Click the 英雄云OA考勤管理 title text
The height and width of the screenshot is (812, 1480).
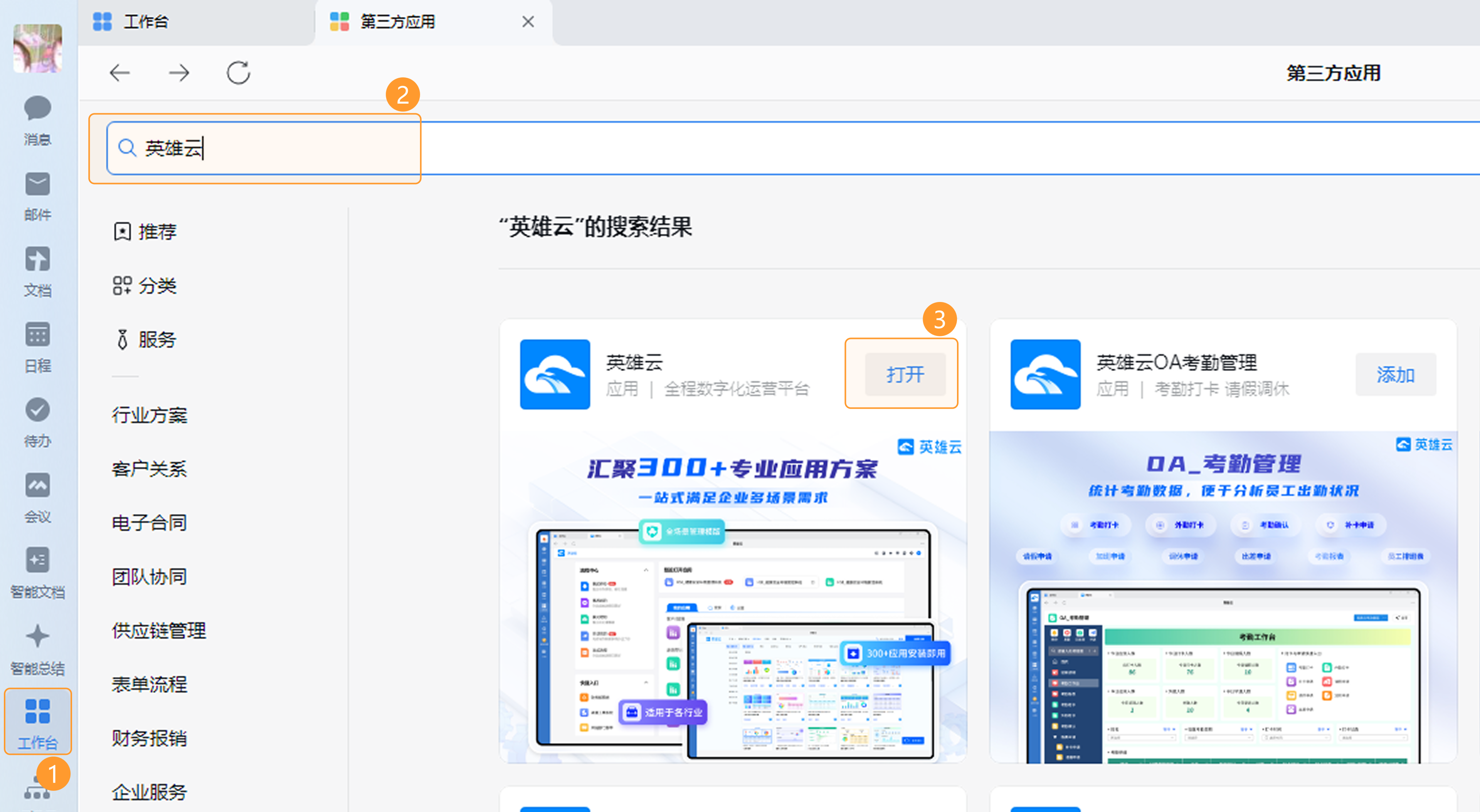[1177, 362]
